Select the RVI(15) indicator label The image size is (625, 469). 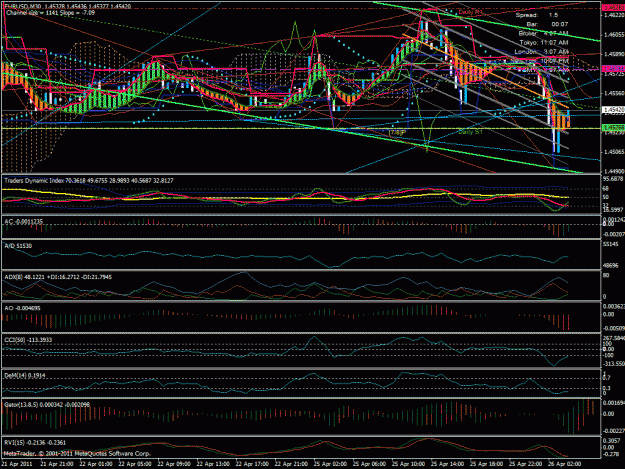click(35, 442)
